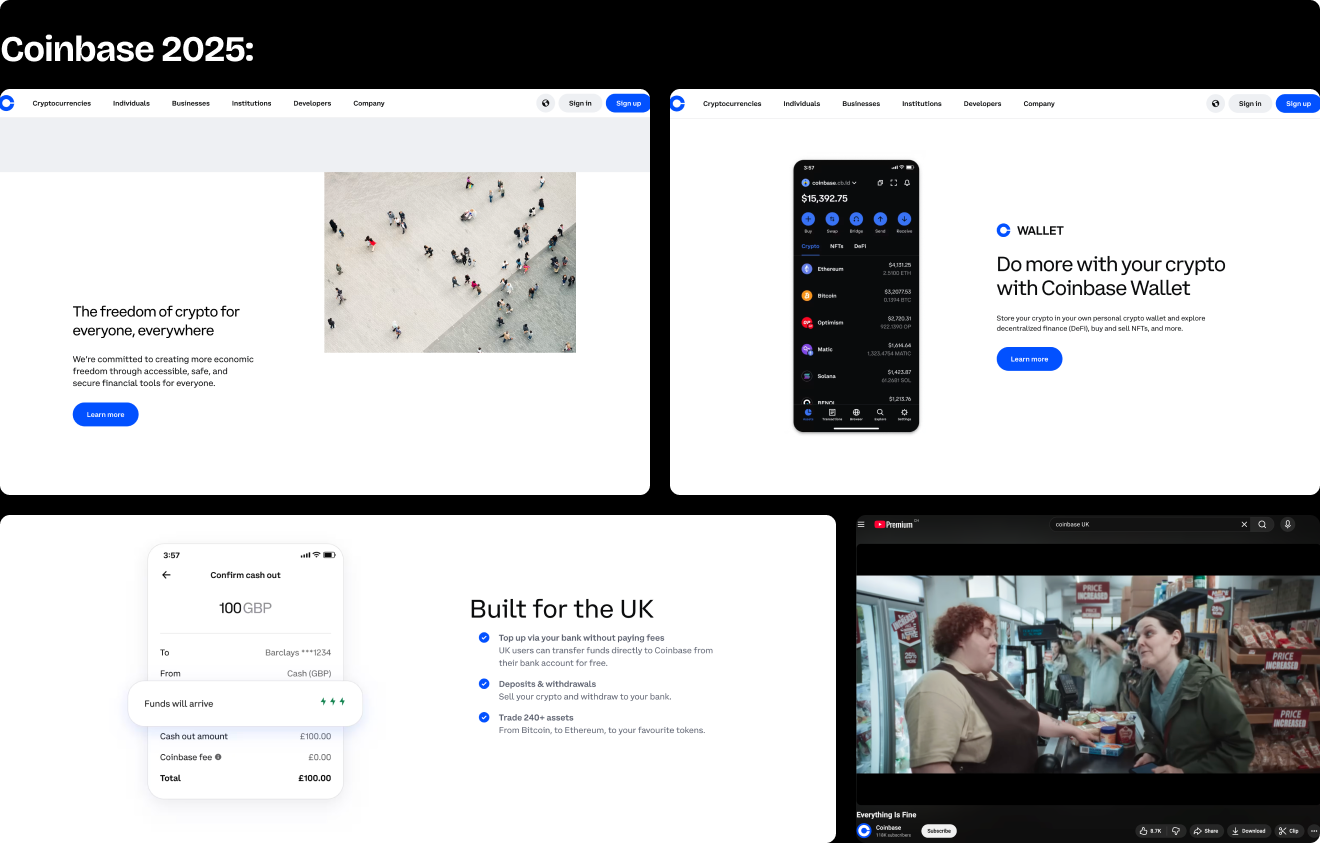Click Learn more under Coinbase Wallet
This screenshot has height=843, width=1320.
[1029, 359]
